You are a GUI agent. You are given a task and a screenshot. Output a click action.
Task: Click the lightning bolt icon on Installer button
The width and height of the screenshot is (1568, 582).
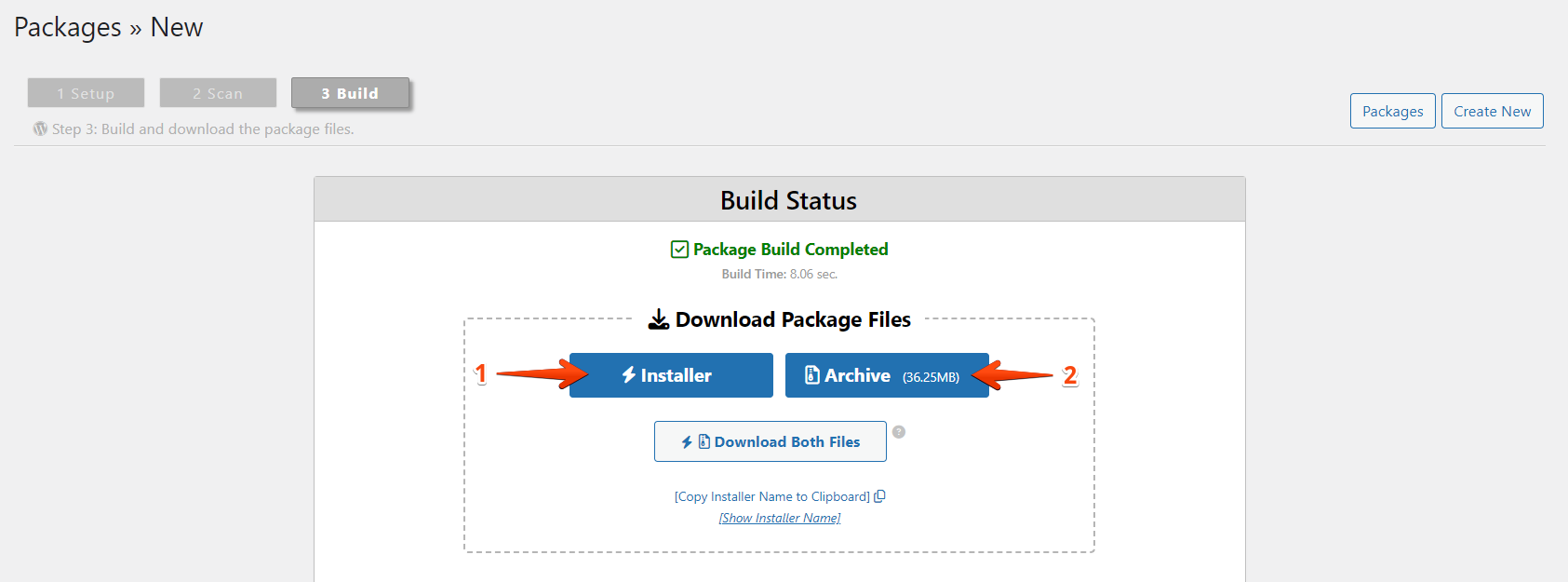629,374
